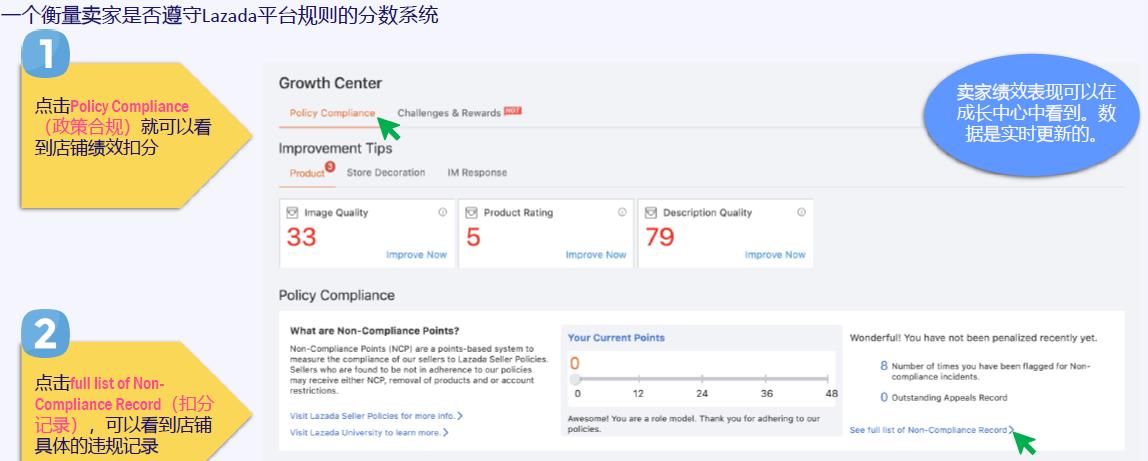Click the Policy Compliance section heading
Viewport: 1148px width, 461px height.
pos(337,296)
